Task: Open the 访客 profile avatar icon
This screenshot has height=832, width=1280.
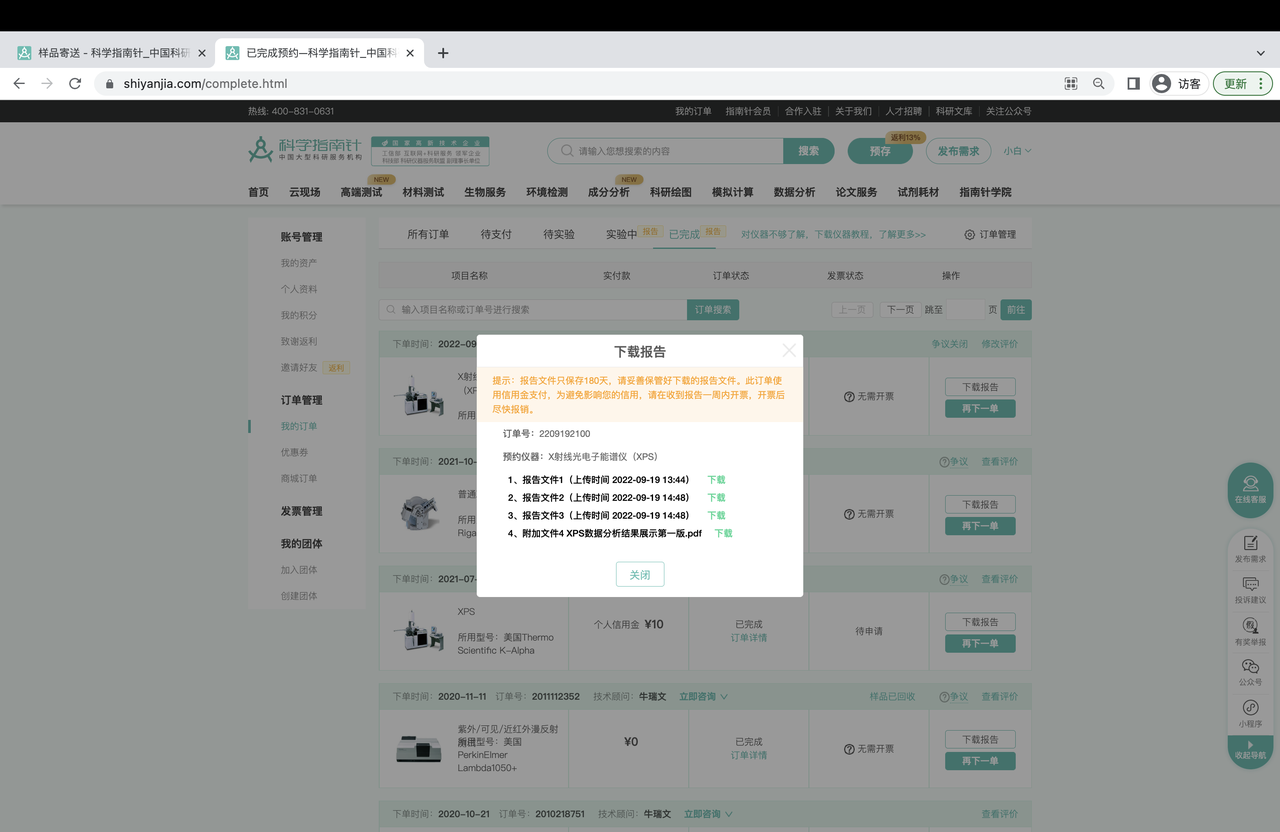Action: click(x=1161, y=84)
